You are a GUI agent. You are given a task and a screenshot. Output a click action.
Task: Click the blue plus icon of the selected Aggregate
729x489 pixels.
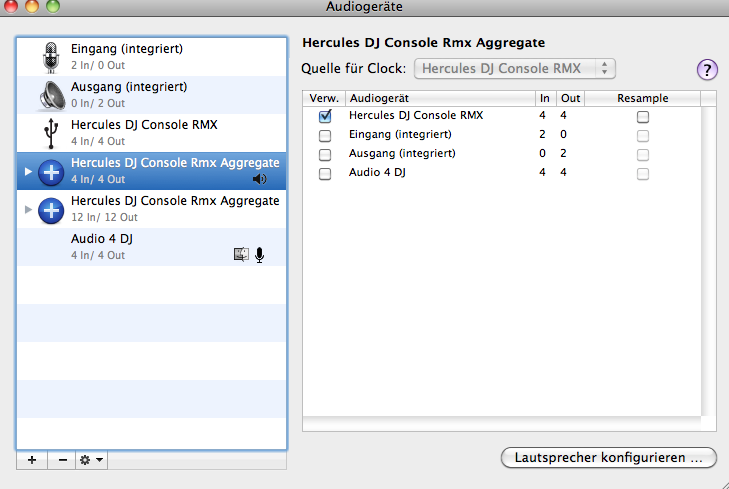51,172
